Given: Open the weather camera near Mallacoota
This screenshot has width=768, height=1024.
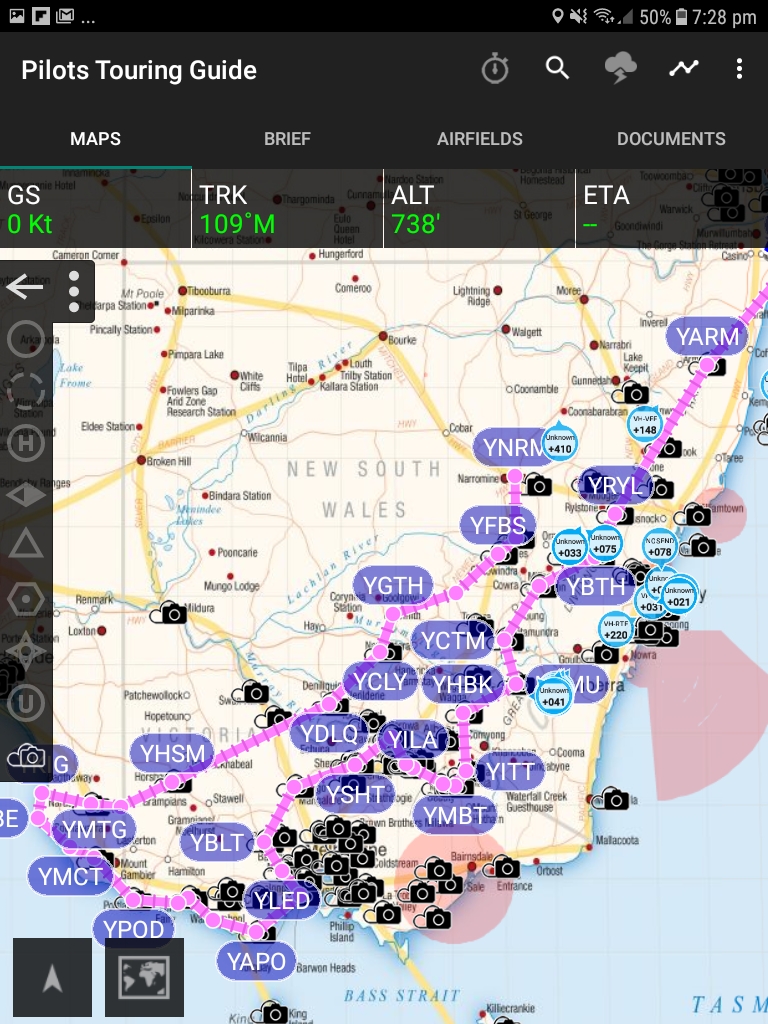Looking at the screenshot, I should 611,798.
